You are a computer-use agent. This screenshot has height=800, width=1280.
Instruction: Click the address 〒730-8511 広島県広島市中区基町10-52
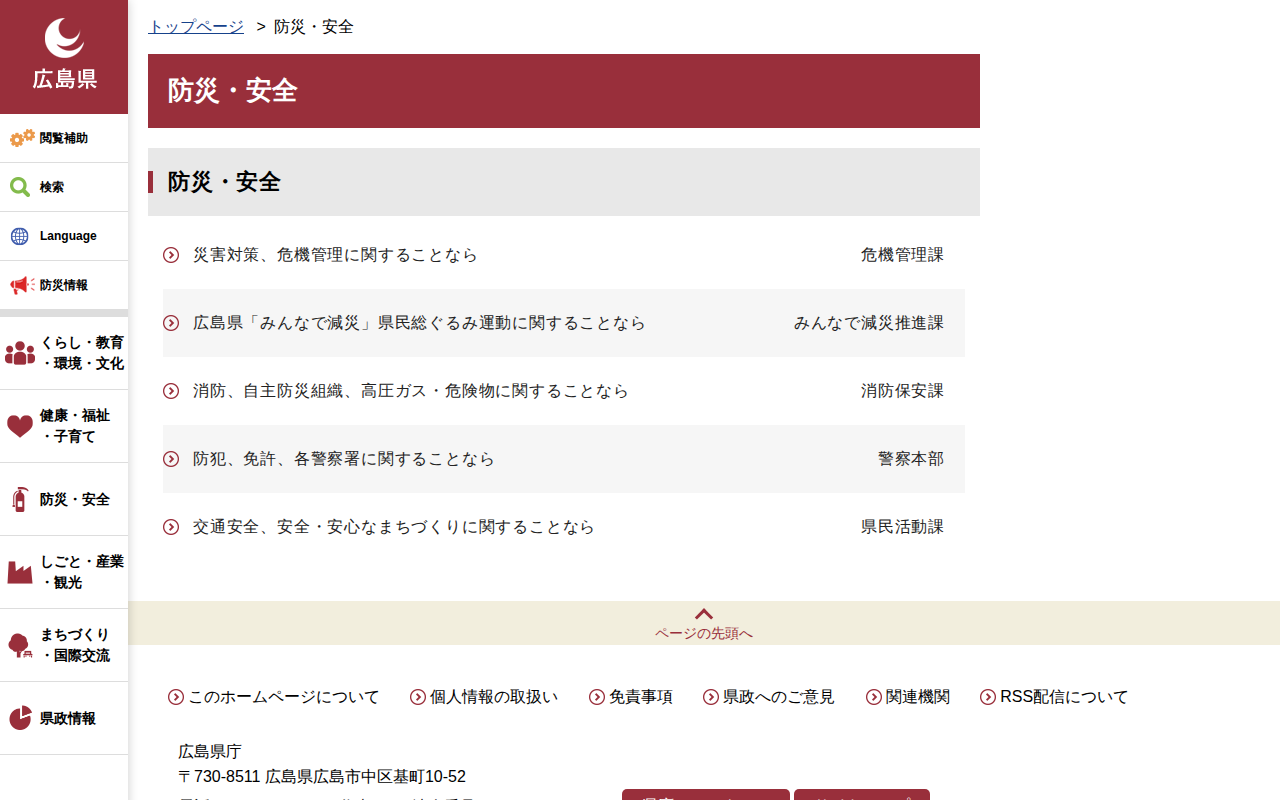(322, 777)
